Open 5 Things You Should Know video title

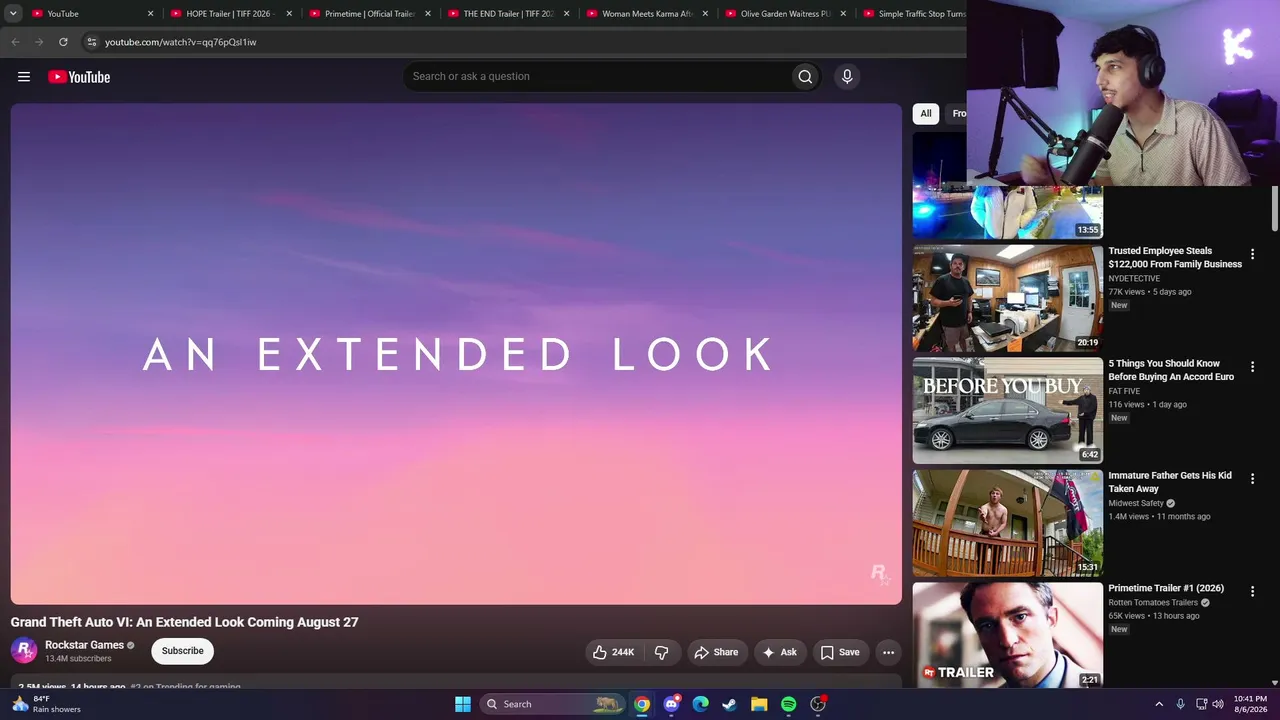pos(1171,370)
